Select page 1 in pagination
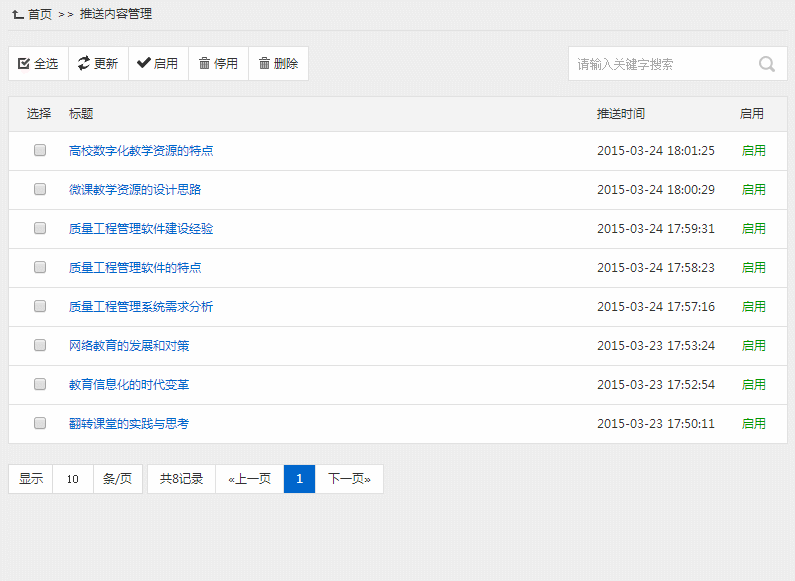 [299, 479]
